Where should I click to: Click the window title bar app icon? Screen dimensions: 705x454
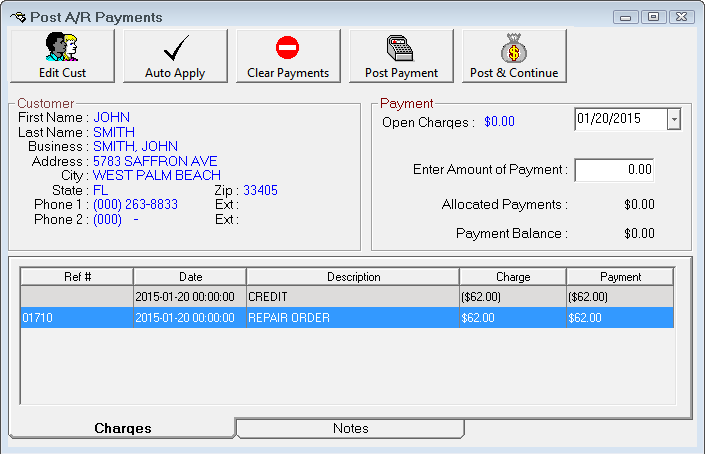coord(17,17)
